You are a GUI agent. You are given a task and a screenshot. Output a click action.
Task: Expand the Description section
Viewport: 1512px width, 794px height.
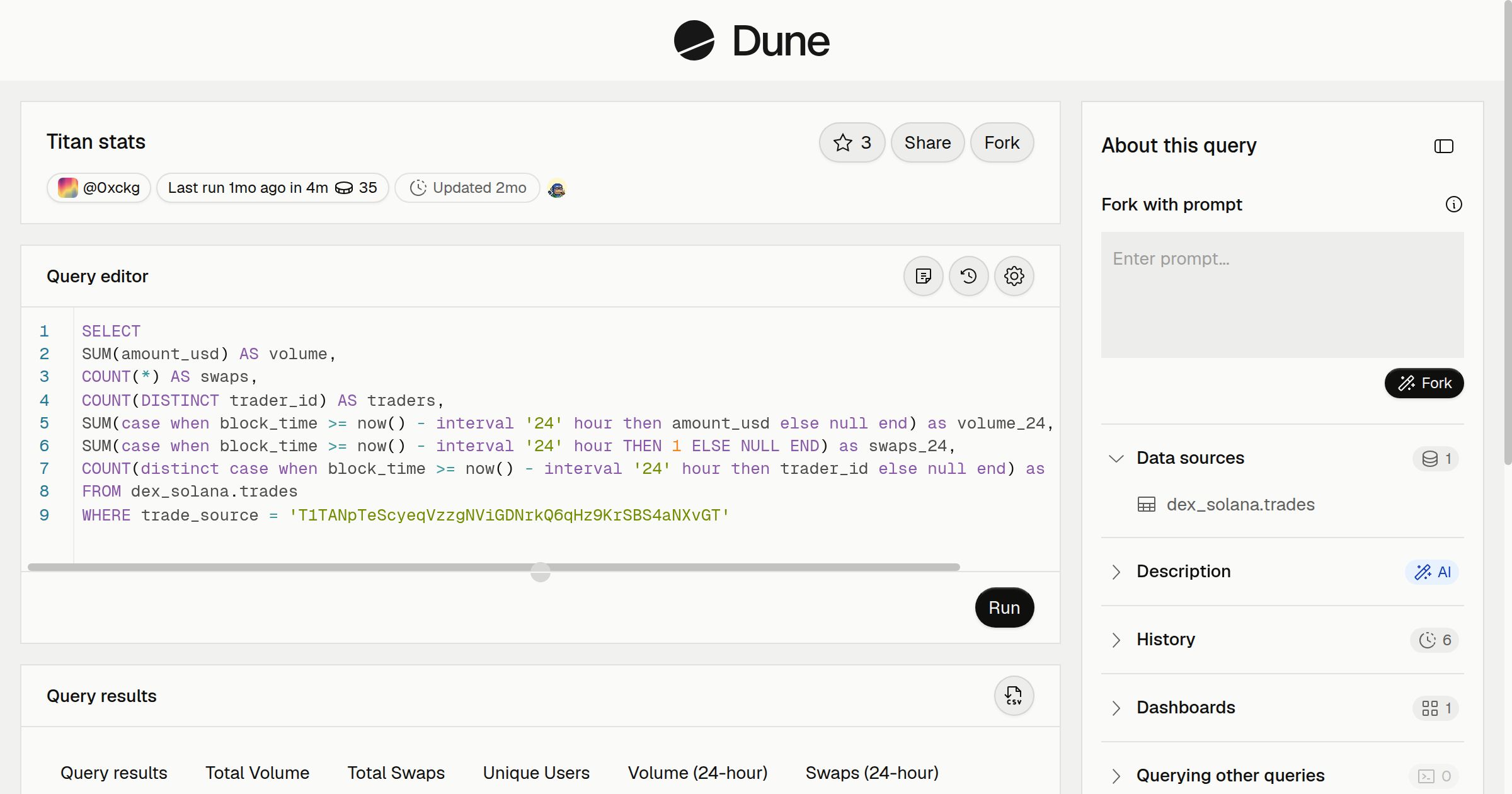click(x=1116, y=572)
